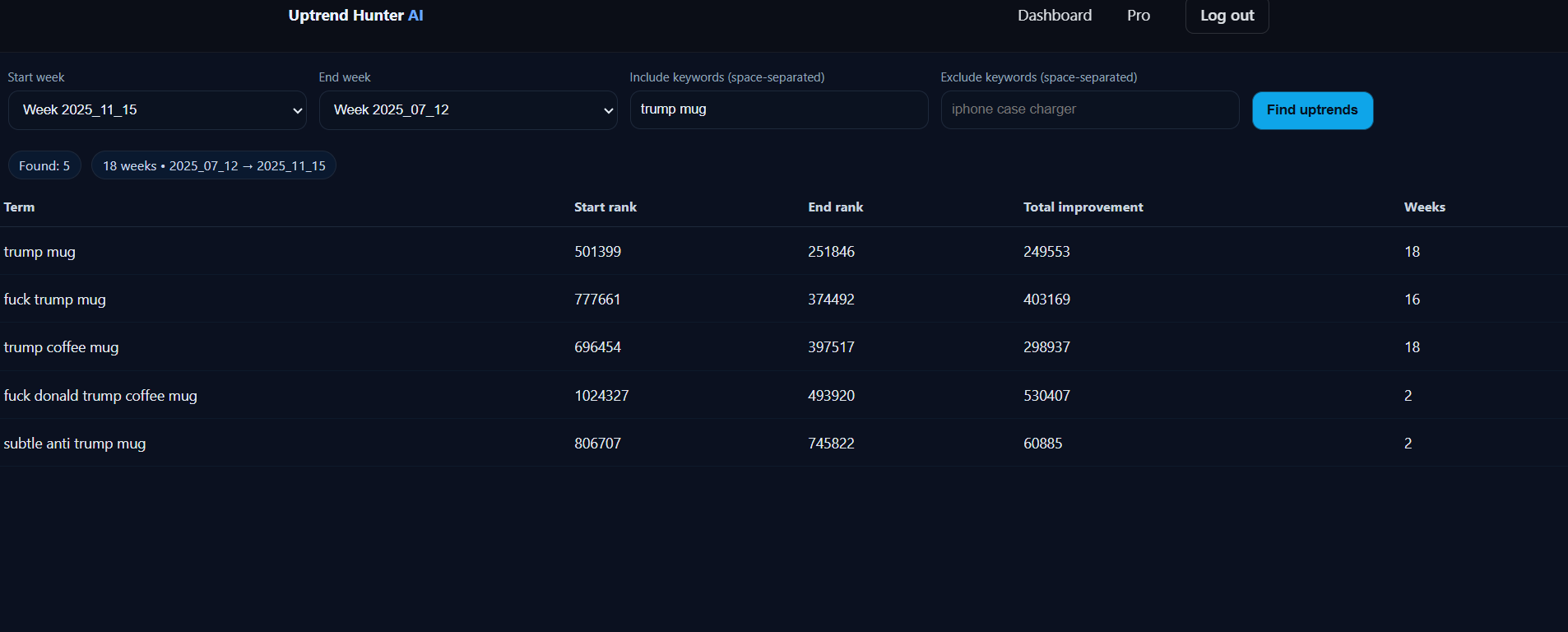Viewport: 1568px width, 632px height.
Task: Click the Start rank column header
Action: point(605,207)
